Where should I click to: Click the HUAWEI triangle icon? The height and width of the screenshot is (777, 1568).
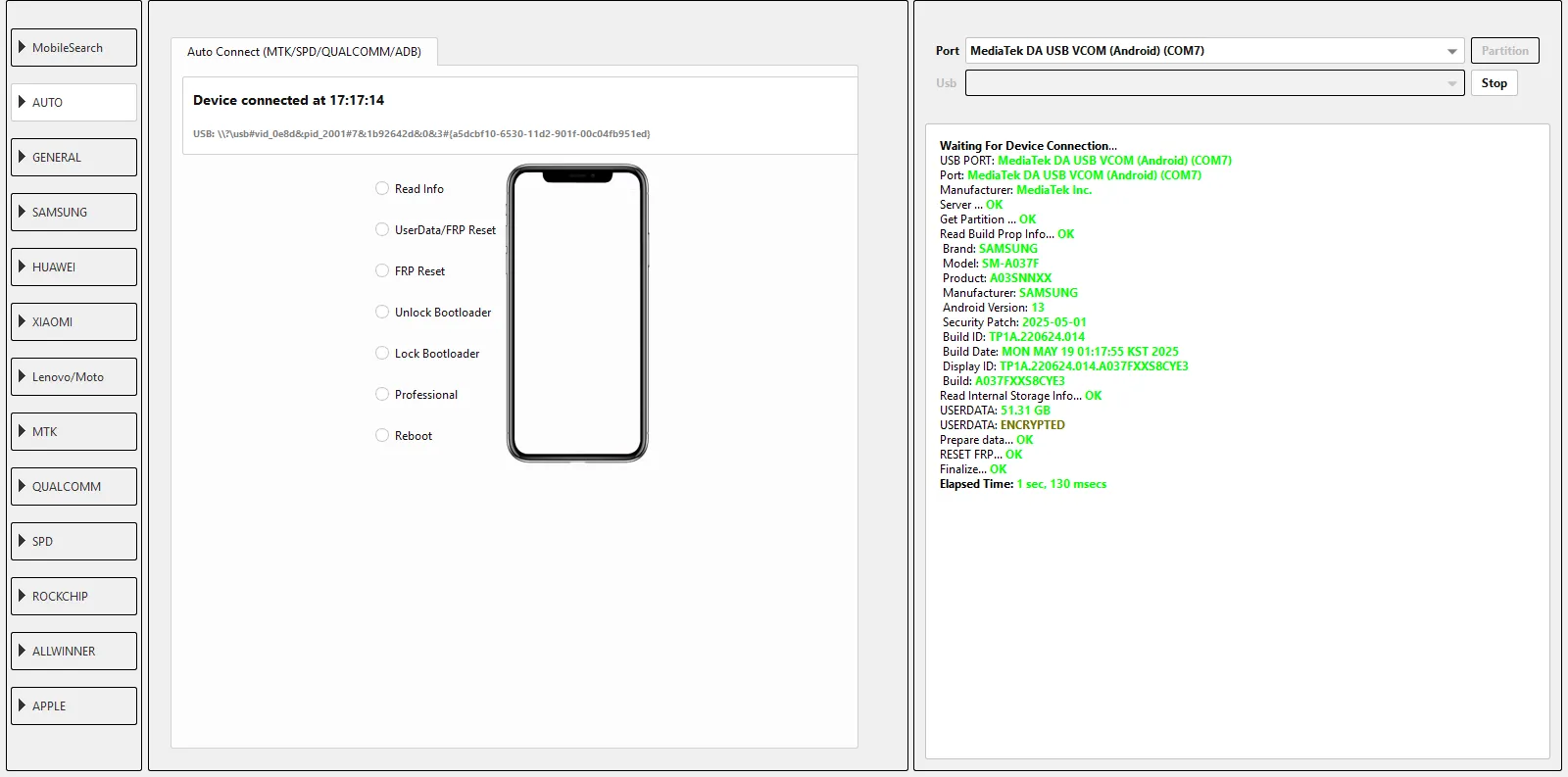[x=22, y=267]
